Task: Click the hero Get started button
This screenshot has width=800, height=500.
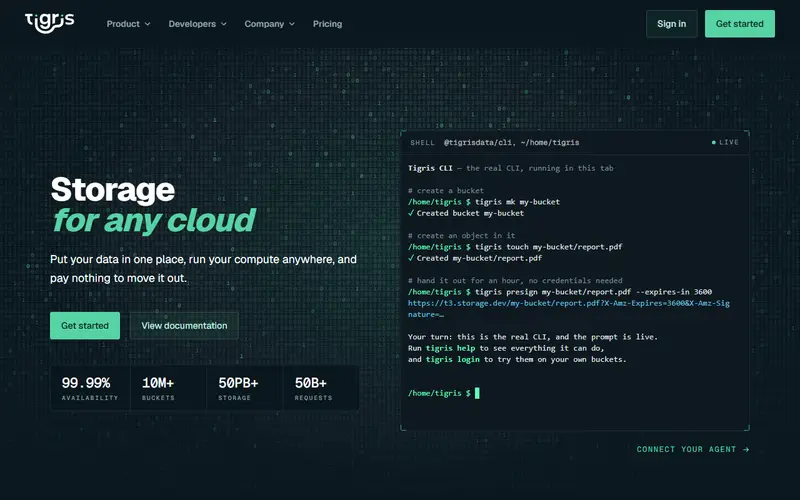Action: 85,326
